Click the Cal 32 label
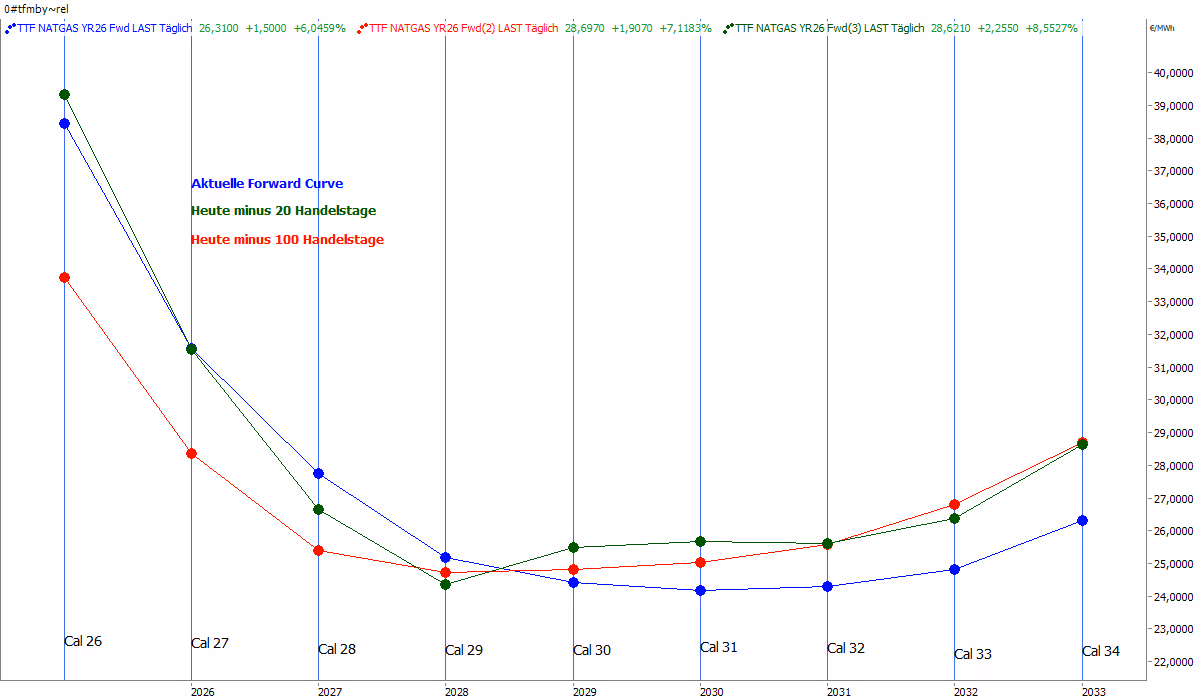 click(x=846, y=648)
